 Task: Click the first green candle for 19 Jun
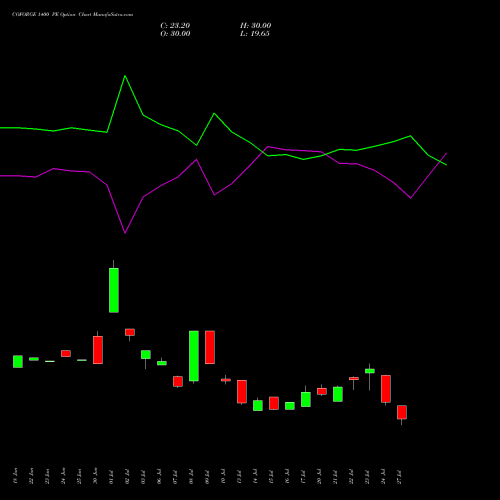18,361
